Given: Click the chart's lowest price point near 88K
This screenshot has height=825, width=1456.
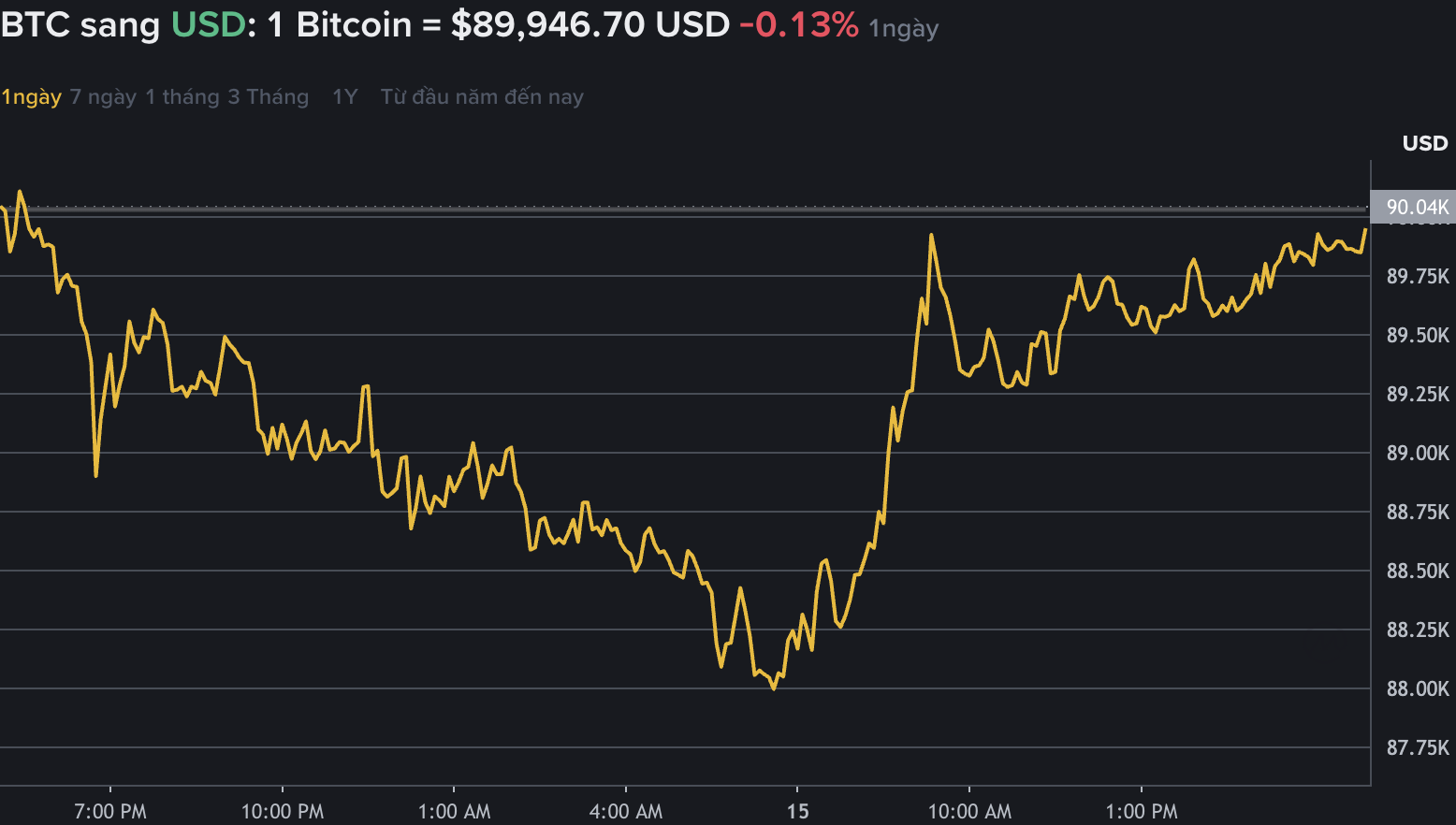Looking at the screenshot, I should (773, 689).
